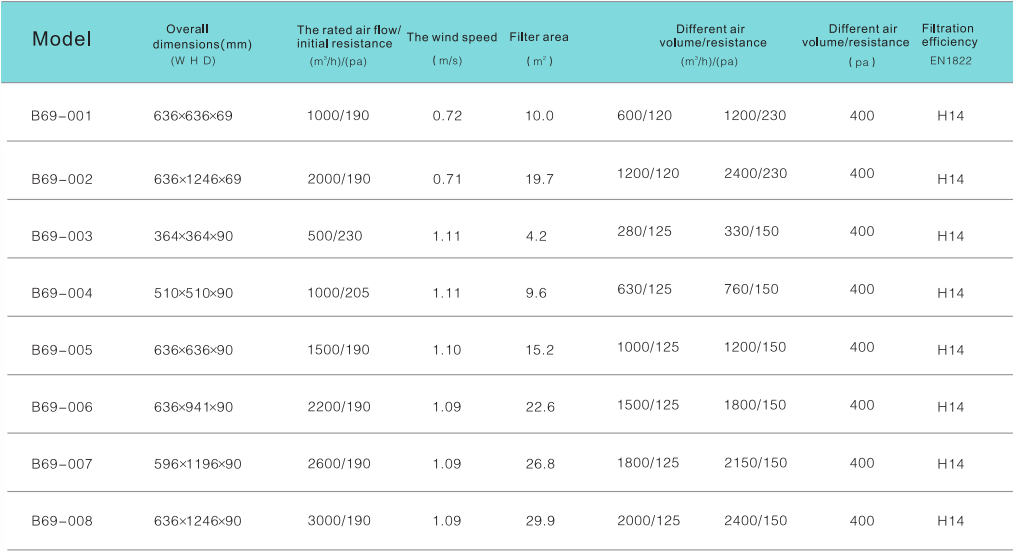Select dimensions 596×1196×90 cell

click(x=197, y=464)
